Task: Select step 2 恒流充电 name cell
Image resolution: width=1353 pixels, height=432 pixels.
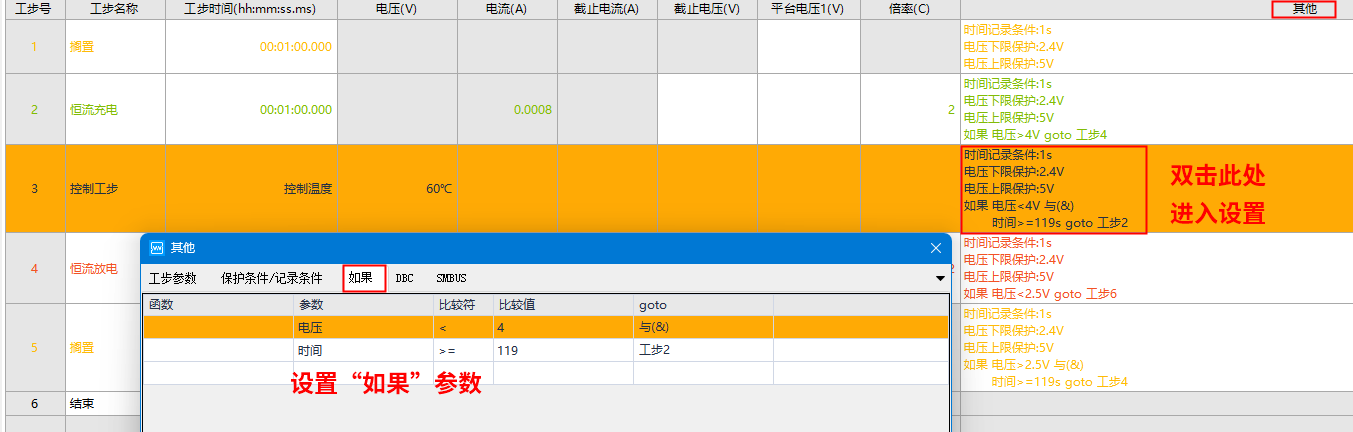Action: tap(114, 109)
